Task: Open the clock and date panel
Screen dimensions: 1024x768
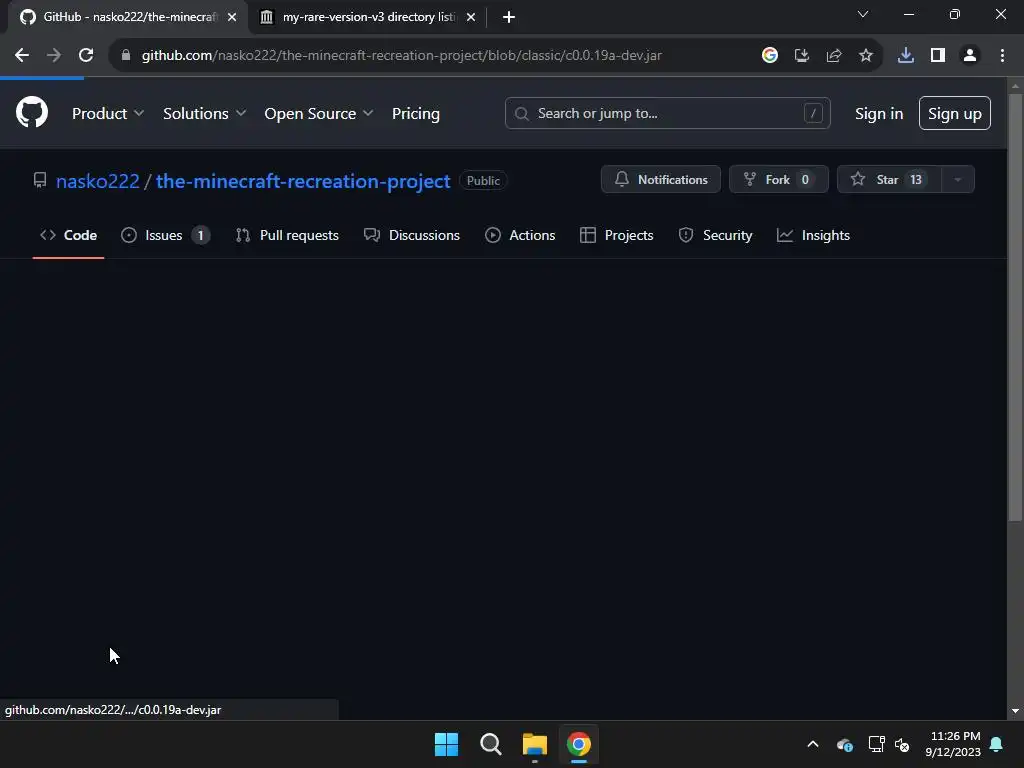Action: coord(953,744)
